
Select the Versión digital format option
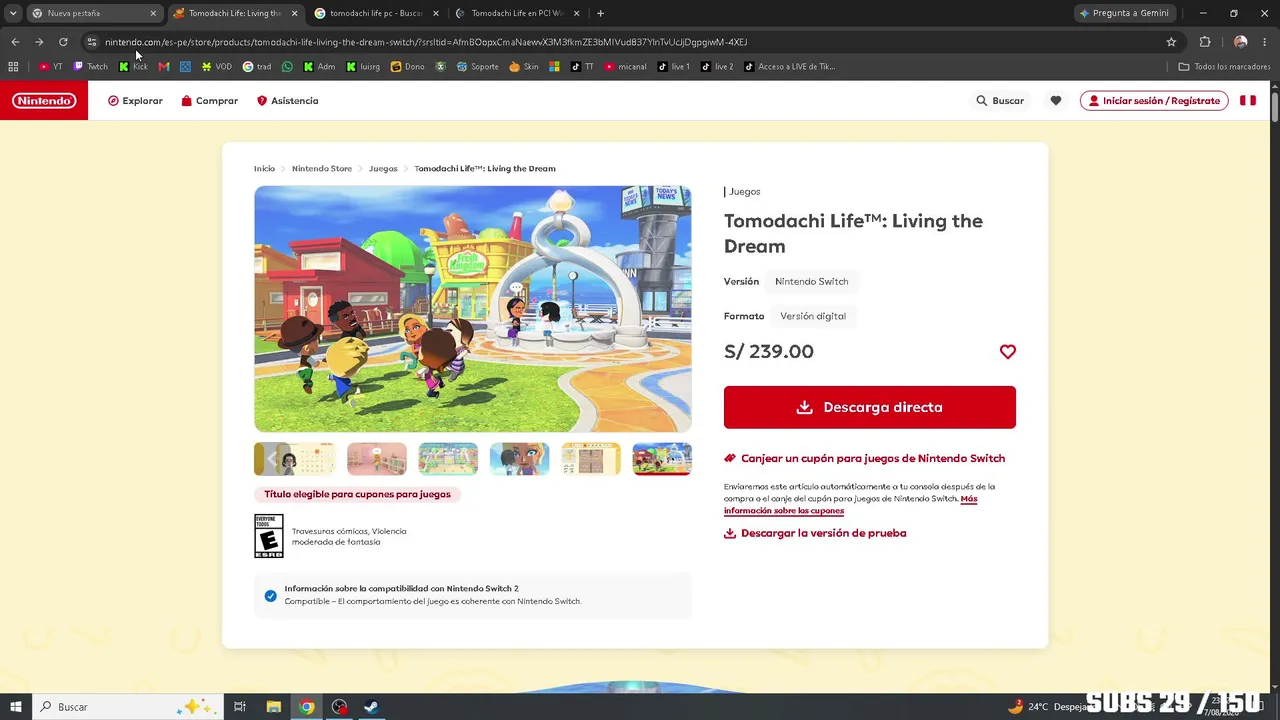[813, 316]
